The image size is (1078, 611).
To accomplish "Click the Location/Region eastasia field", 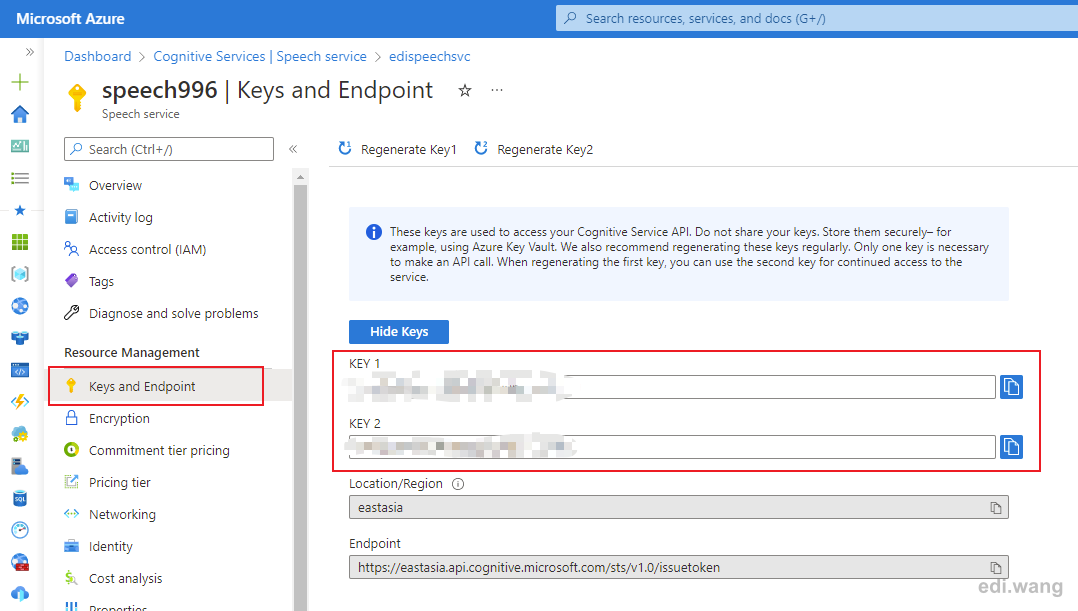I will click(x=679, y=507).
